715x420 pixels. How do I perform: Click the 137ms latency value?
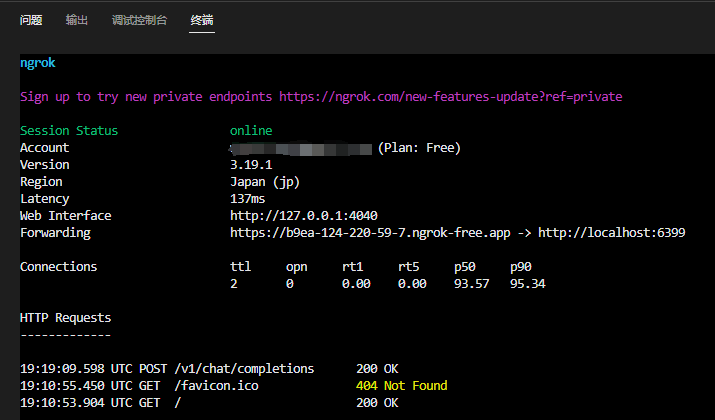point(248,199)
